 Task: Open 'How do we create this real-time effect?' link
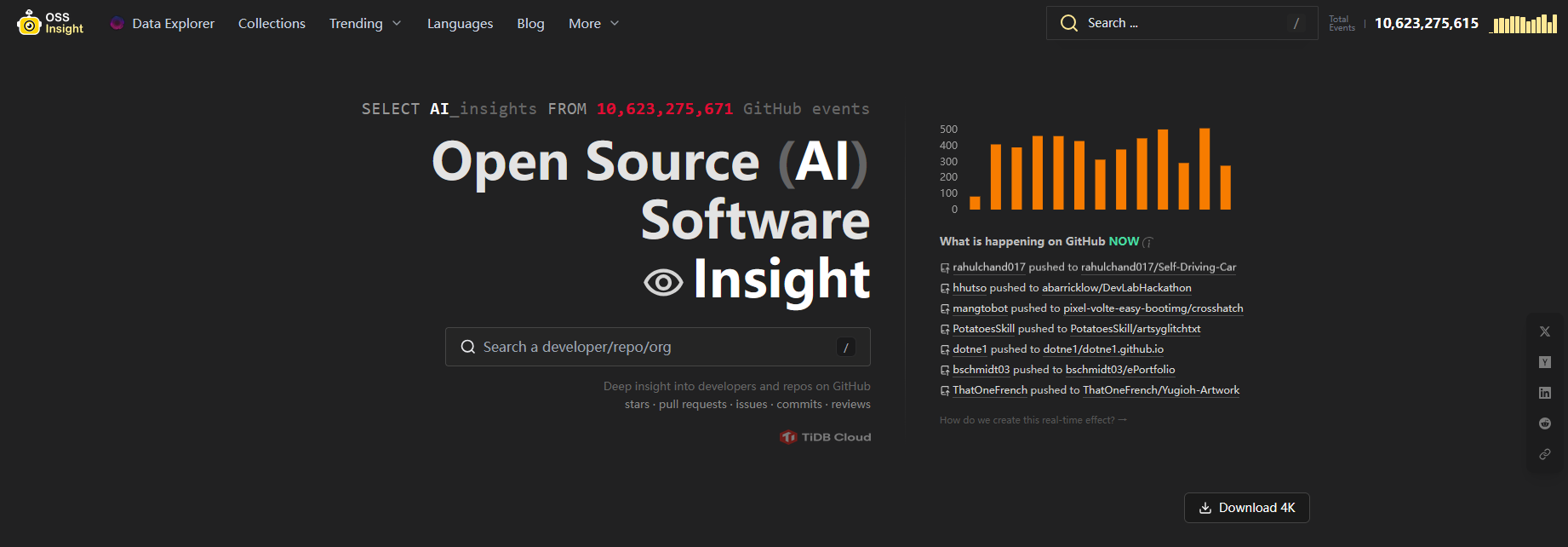click(x=1033, y=420)
